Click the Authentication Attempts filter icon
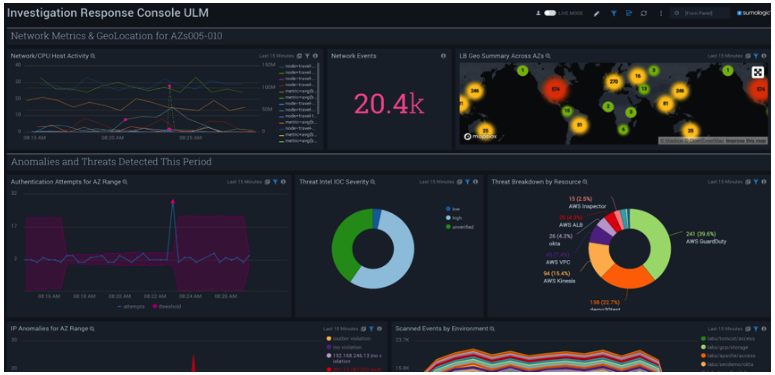 [x=275, y=182]
